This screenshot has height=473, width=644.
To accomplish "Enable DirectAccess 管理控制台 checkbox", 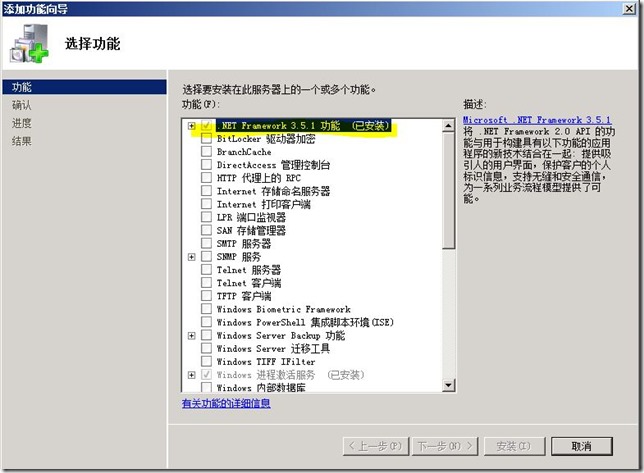I will point(207,165).
